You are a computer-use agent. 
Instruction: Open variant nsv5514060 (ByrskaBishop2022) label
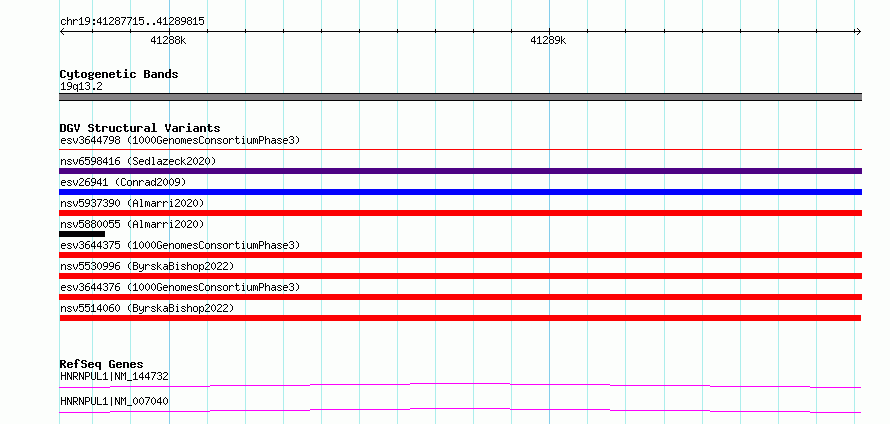coord(147,308)
